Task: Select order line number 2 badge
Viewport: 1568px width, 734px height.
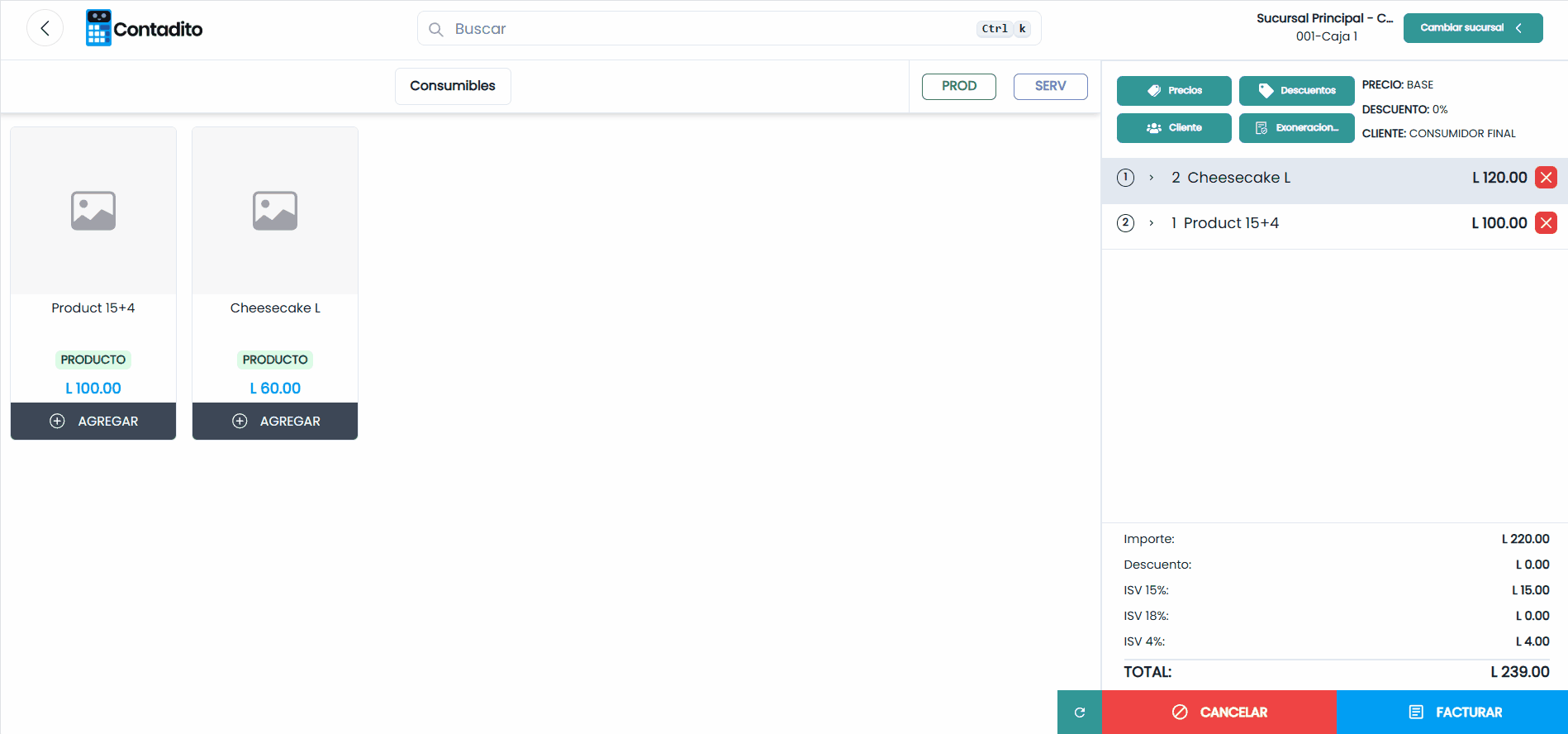Action: [1125, 223]
